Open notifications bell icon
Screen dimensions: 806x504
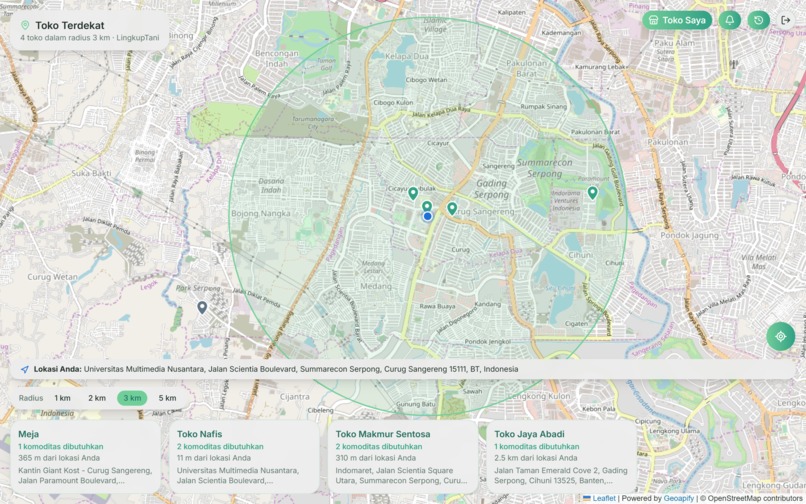click(729, 21)
